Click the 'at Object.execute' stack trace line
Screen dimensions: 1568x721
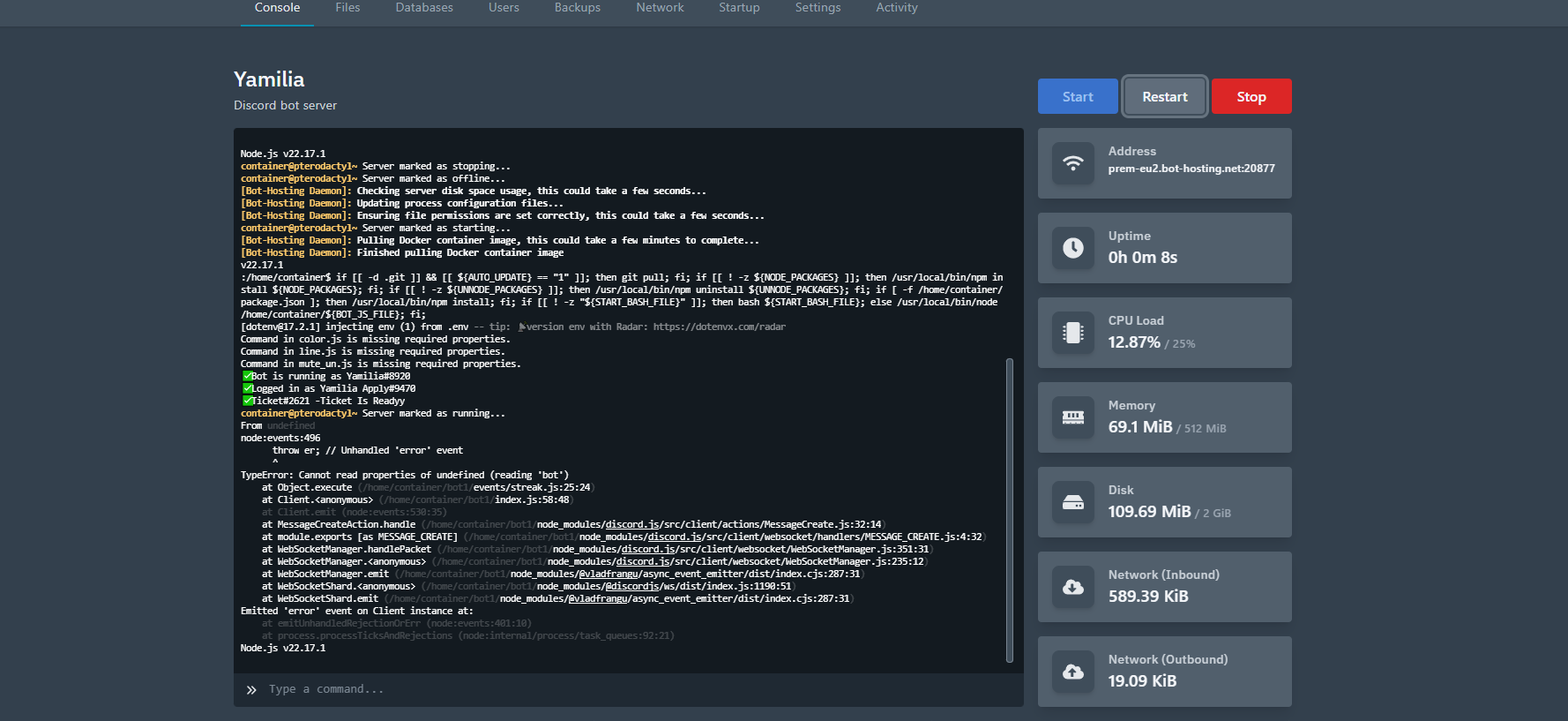[428, 487]
